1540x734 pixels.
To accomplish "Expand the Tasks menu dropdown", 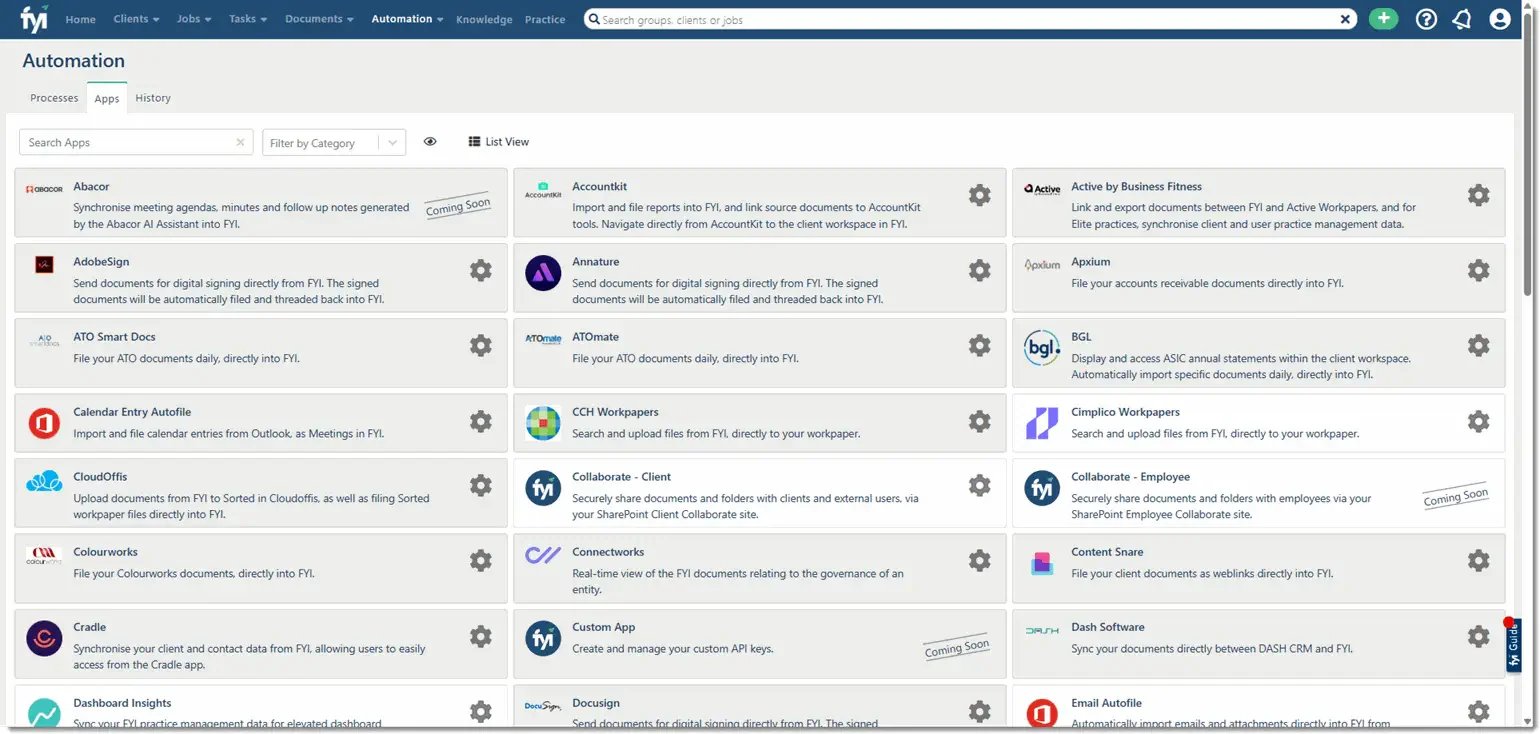I will pyautogui.click(x=248, y=19).
